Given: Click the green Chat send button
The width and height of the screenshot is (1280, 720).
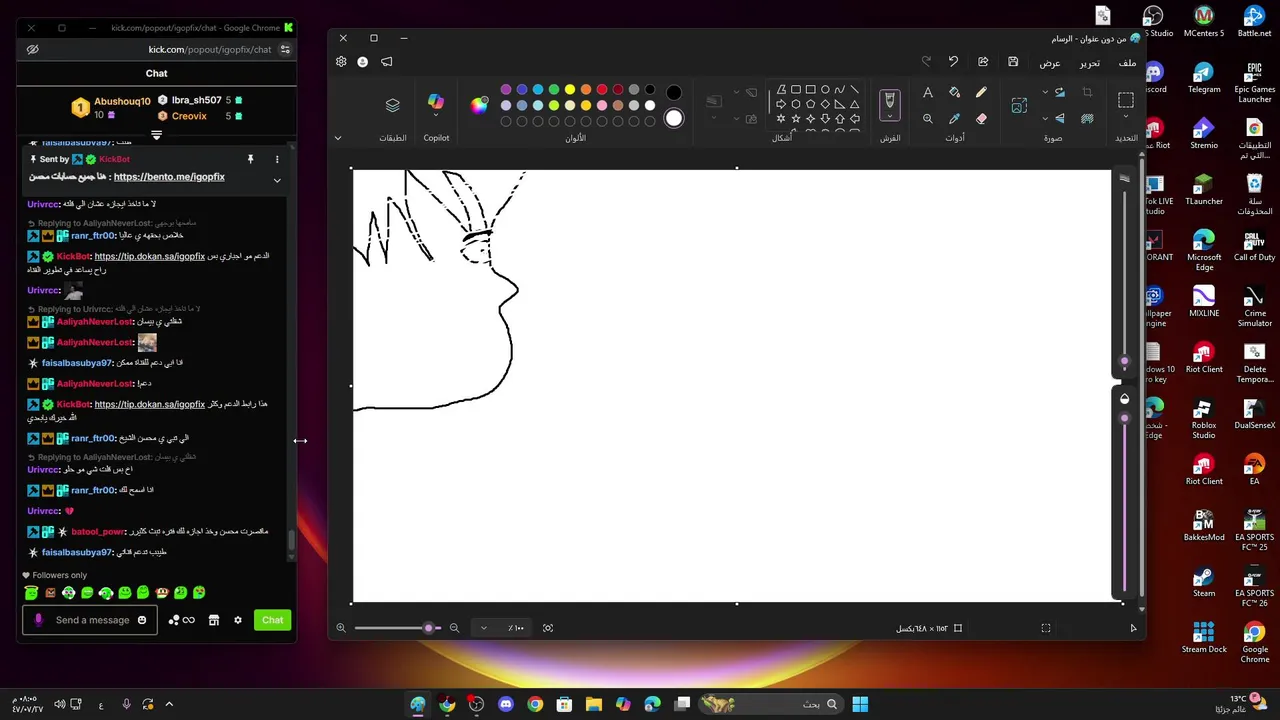Looking at the screenshot, I should point(273,620).
